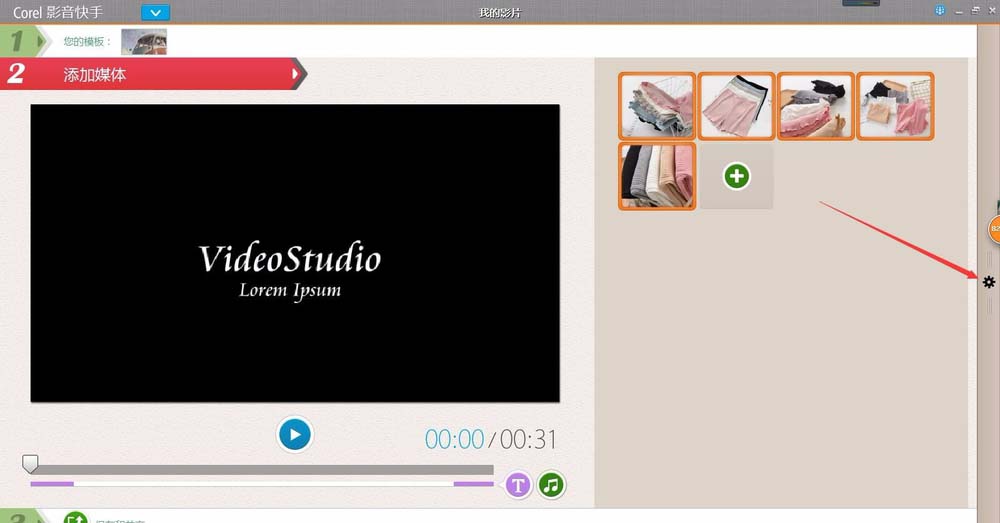Restore down the Corel window
1000x523 pixels.
point(975,11)
